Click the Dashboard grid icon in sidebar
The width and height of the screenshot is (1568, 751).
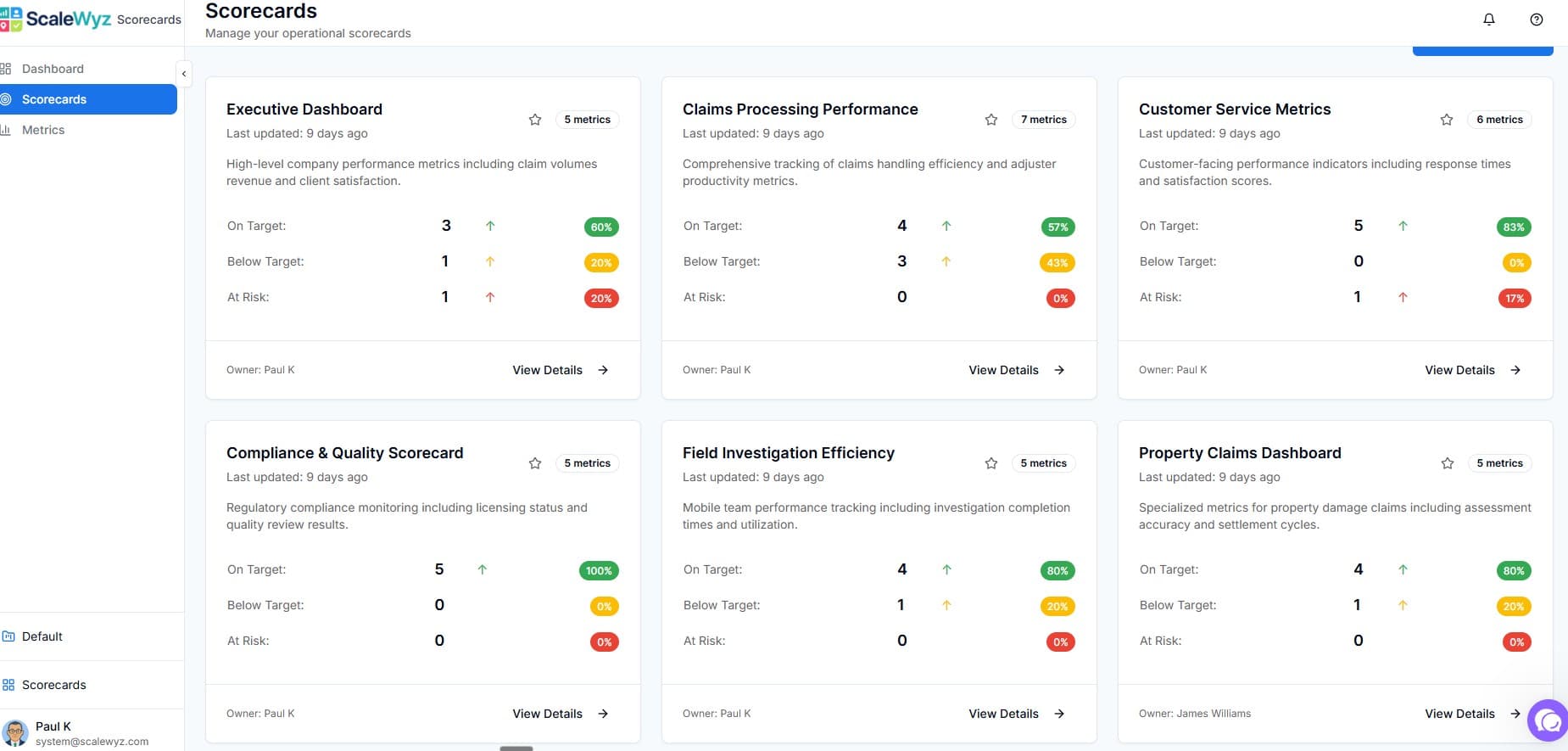click(x=6, y=69)
